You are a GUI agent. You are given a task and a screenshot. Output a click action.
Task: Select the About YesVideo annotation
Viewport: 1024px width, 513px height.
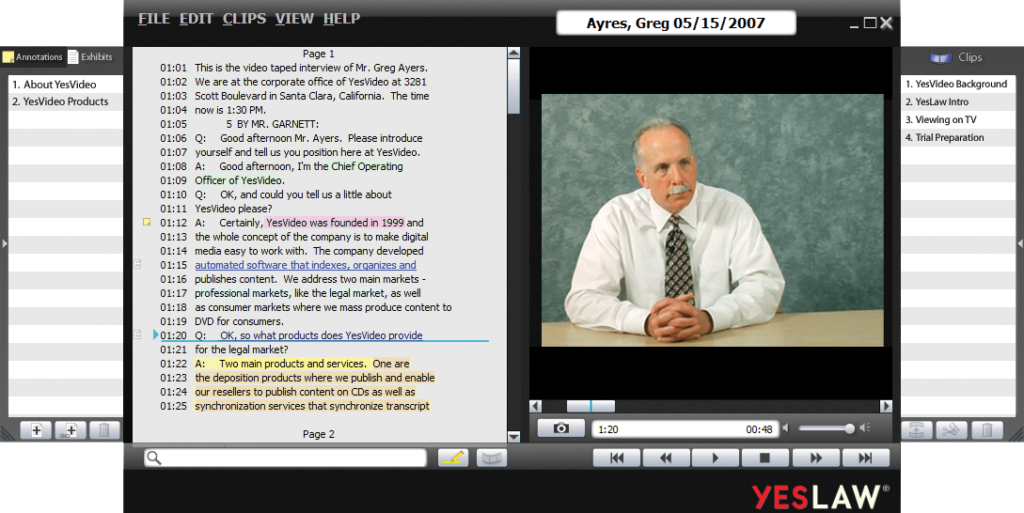click(x=65, y=84)
